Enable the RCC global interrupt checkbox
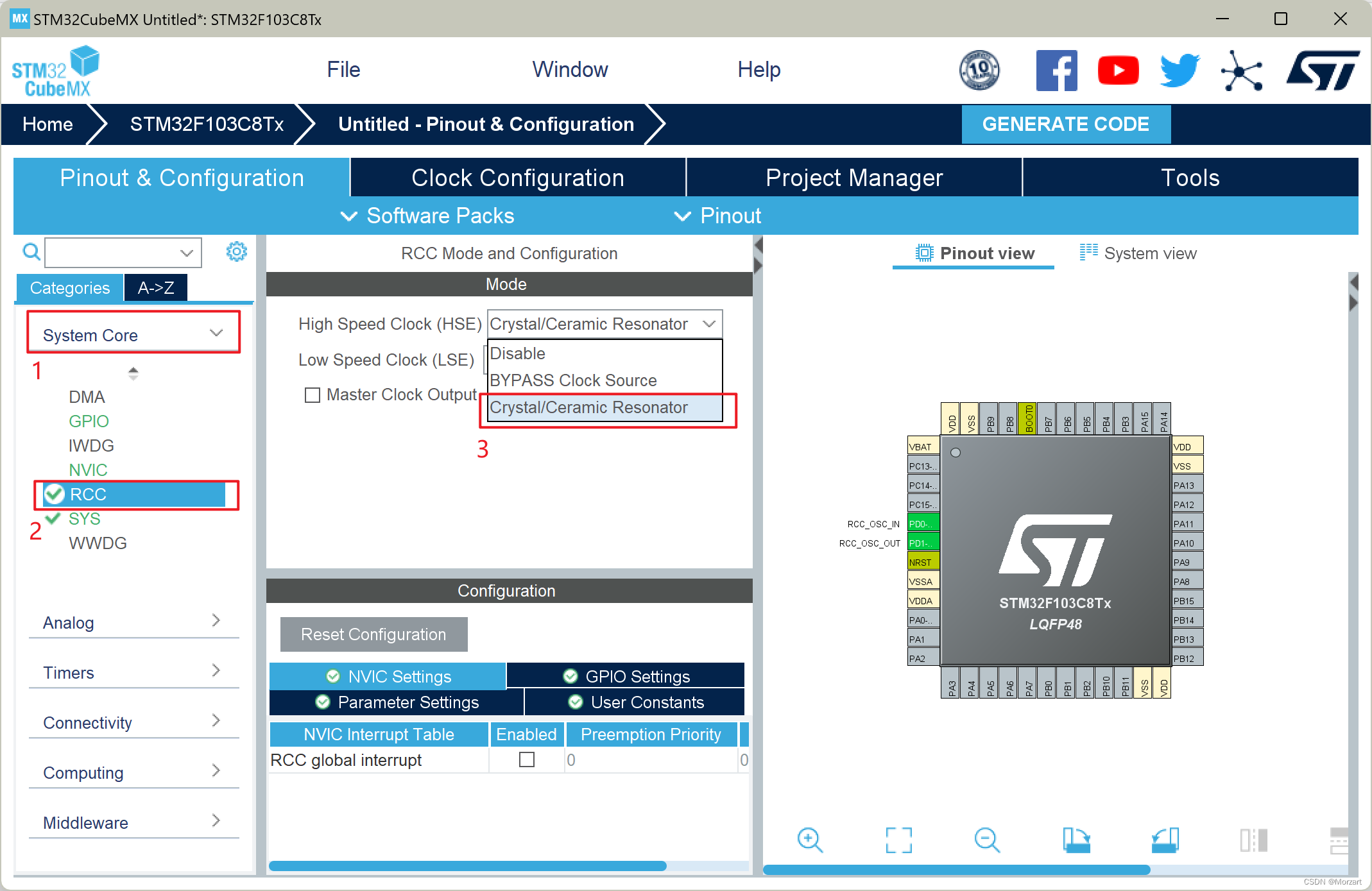Image resolution: width=1372 pixels, height=891 pixels. pyautogui.click(x=527, y=759)
